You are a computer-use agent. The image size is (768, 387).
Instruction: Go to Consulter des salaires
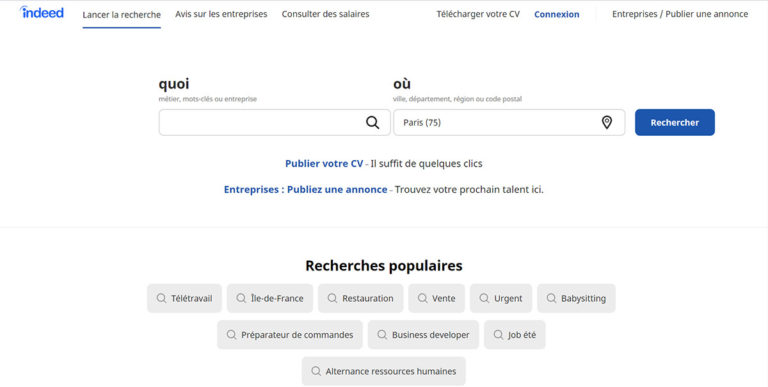(x=326, y=14)
